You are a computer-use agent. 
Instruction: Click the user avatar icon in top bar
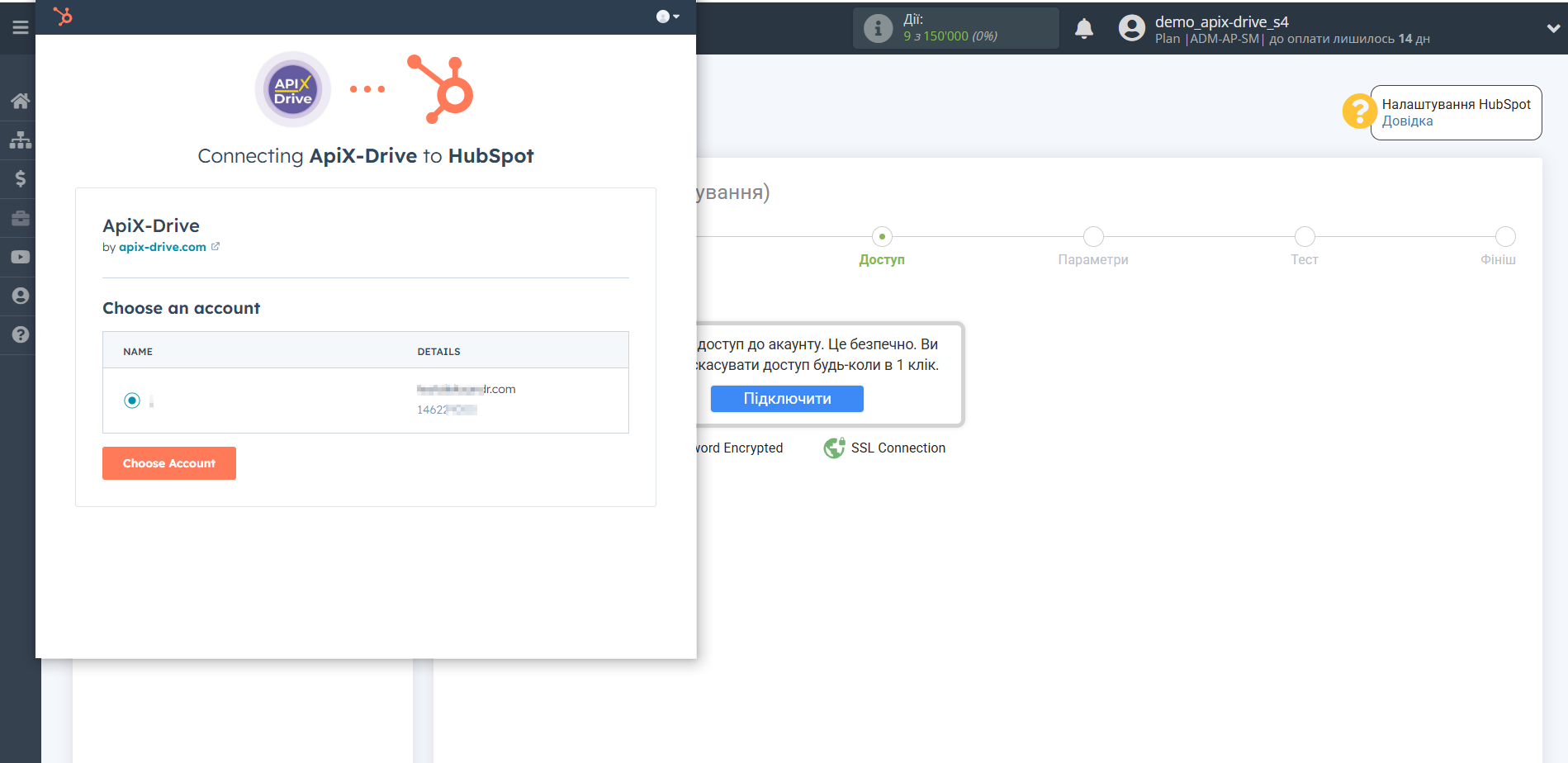pos(1132,28)
